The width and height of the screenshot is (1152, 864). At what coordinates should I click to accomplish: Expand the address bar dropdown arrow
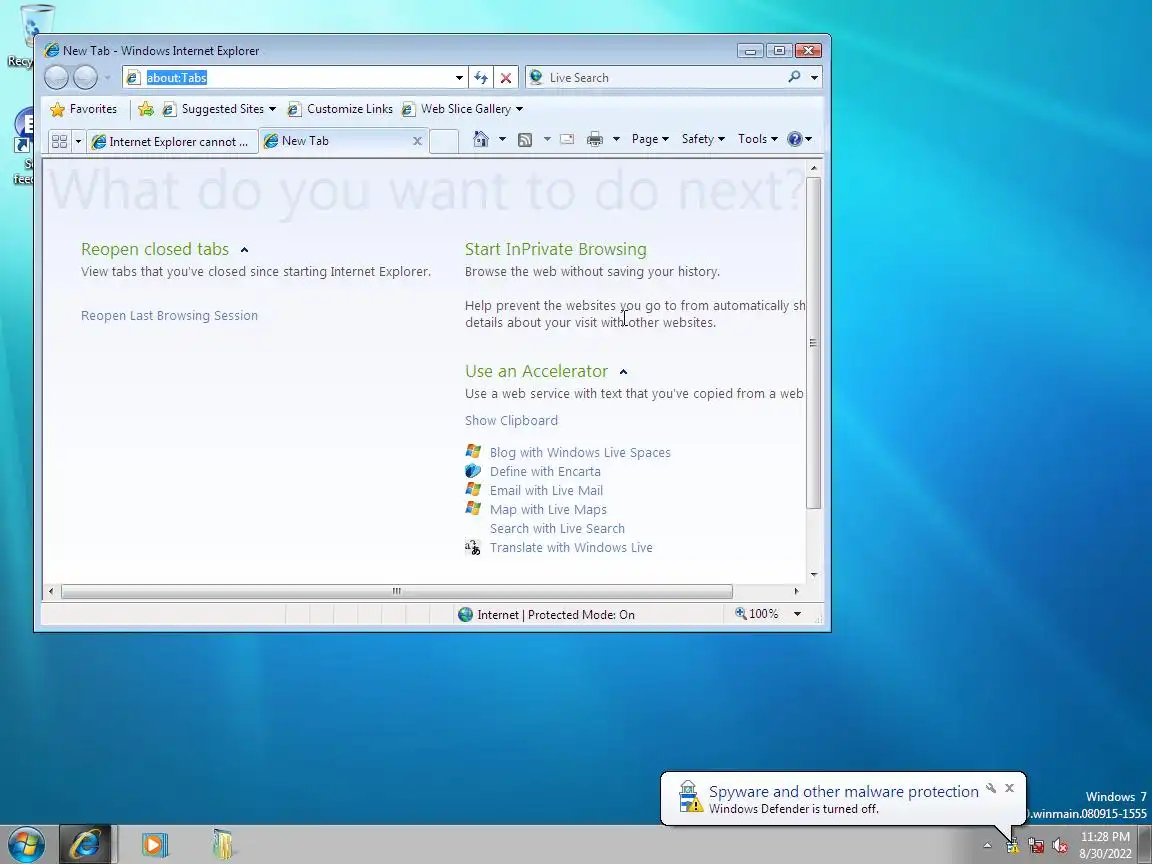click(x=459, y=77)
